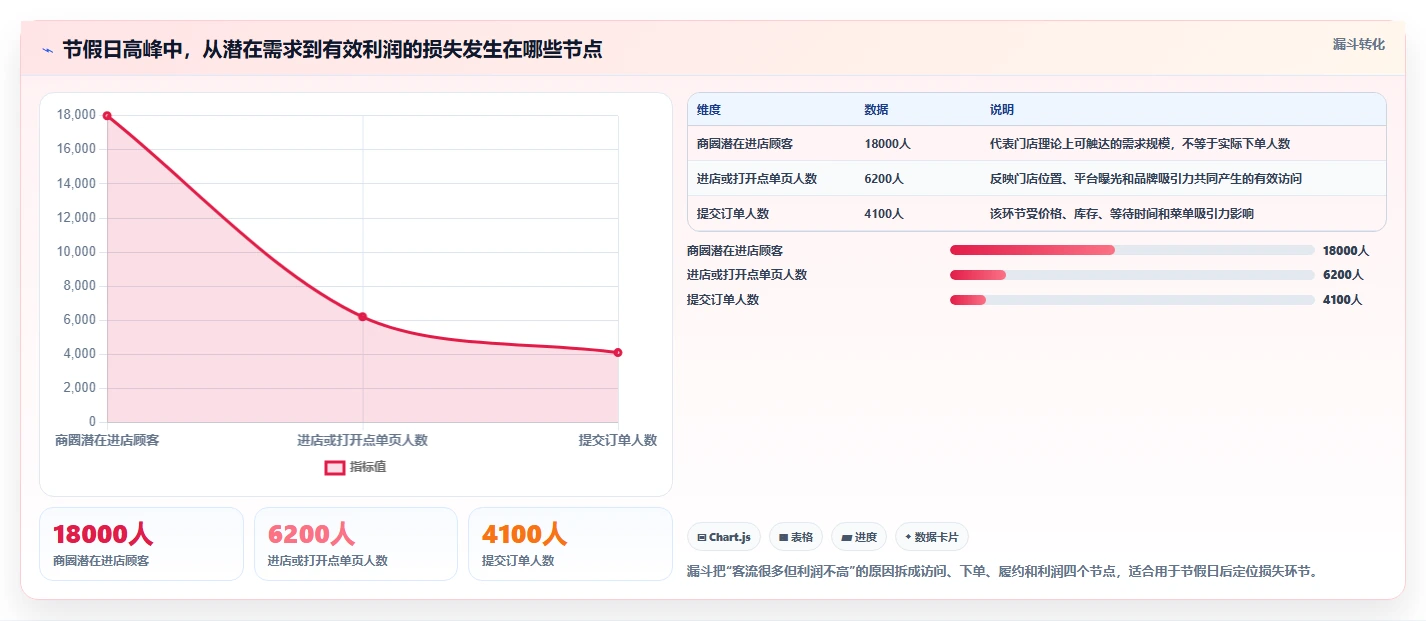This screenshot has height=621, width=1426.
Task: Click table cell 6200人
Action: pyautogui.click(x=884, y=179)
